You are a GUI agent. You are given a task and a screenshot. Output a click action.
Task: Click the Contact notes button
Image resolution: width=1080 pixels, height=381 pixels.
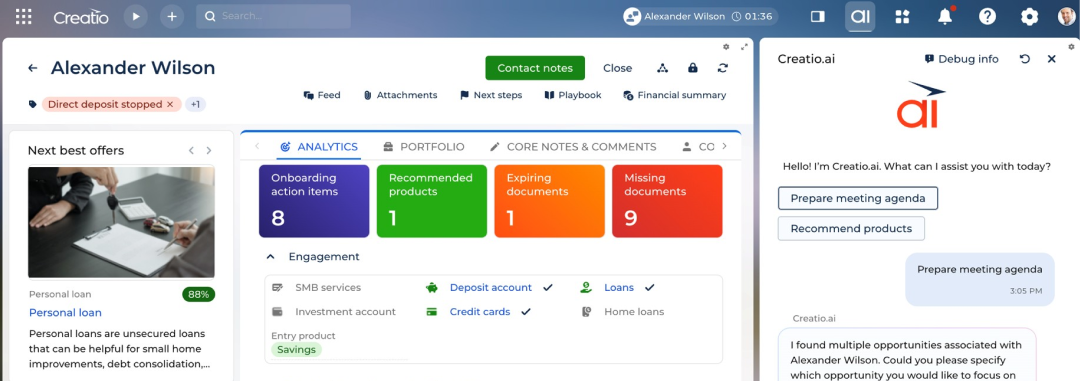[534, 68]
